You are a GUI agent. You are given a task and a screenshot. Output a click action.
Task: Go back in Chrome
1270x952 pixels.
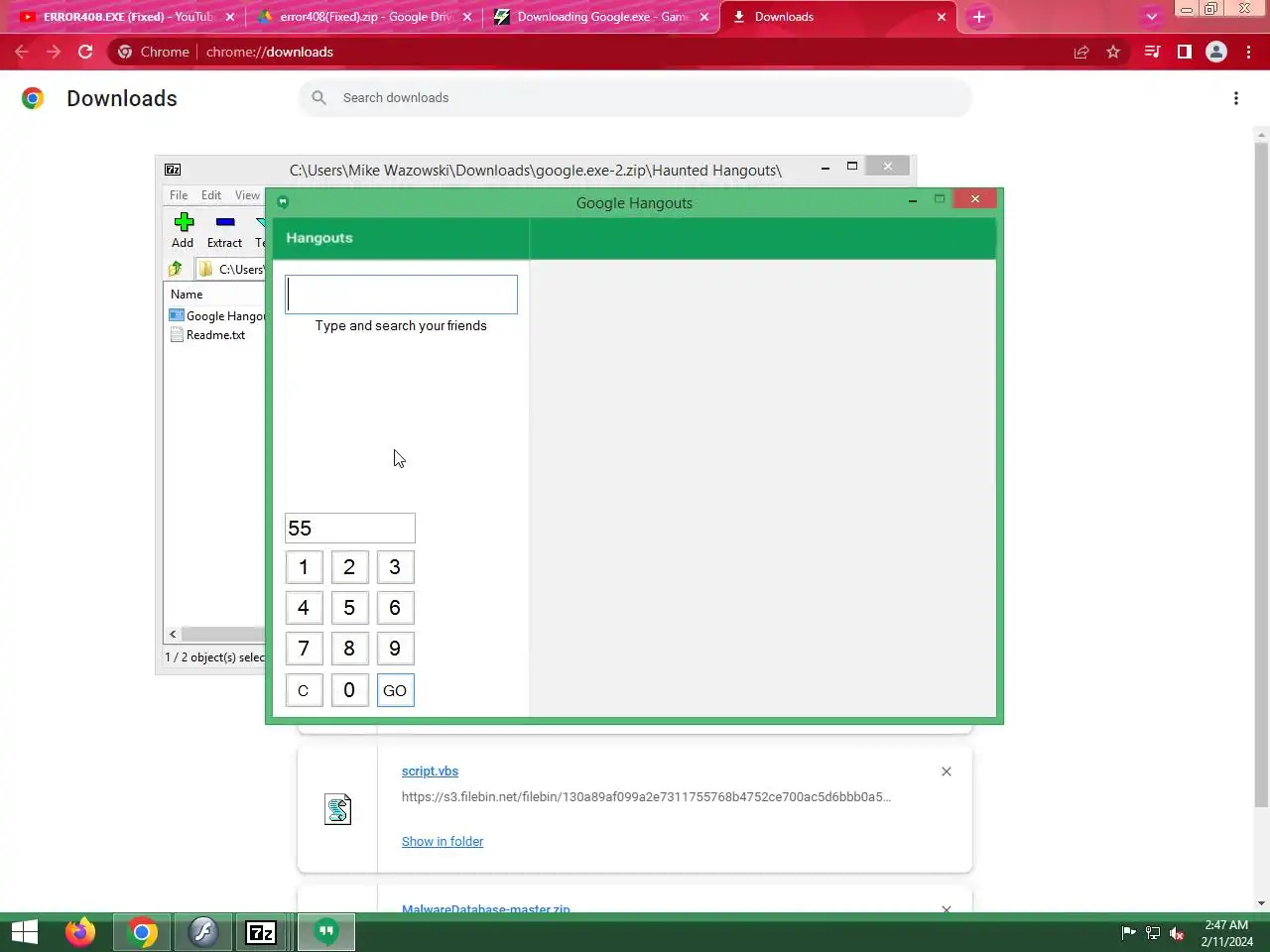coord(22,52)
